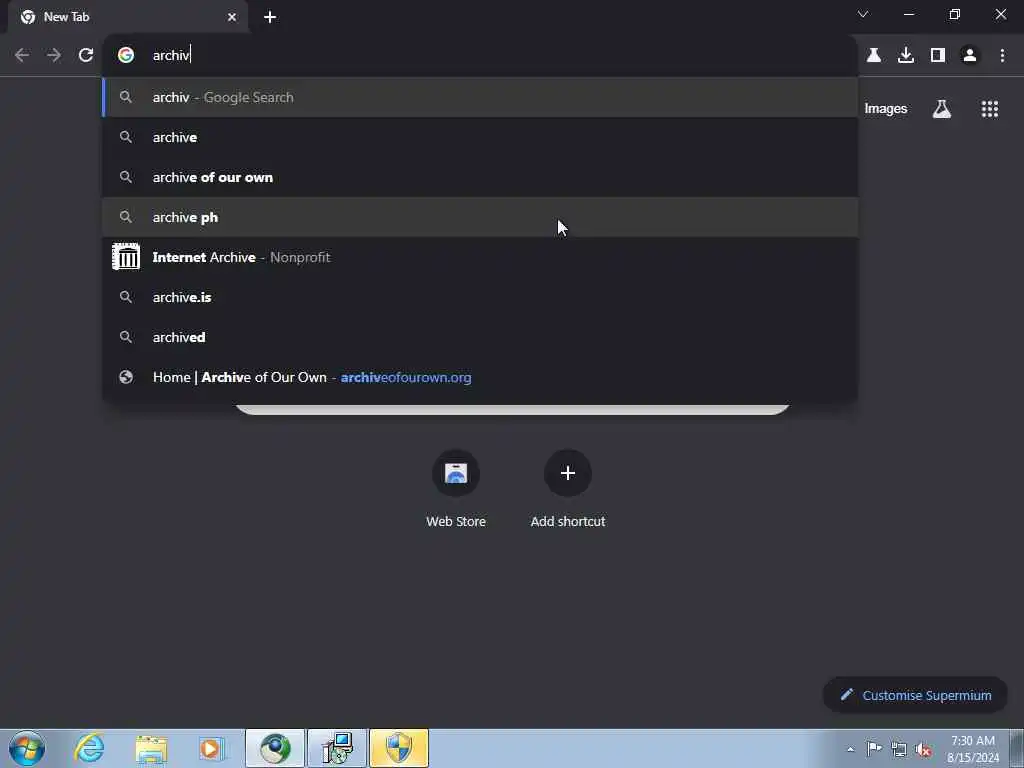
Task: Open the three-dot browser menu
Action: 1002,56
